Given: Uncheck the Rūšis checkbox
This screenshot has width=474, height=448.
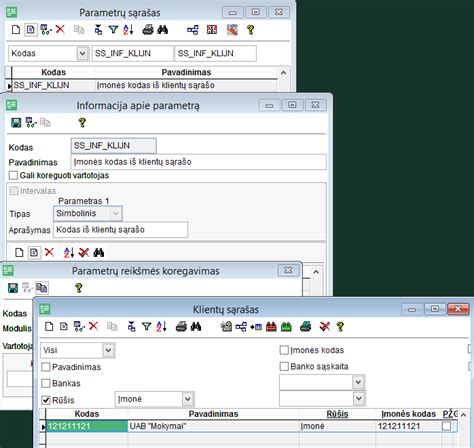Looking at the screenshot, I should (x=46, y=400).
